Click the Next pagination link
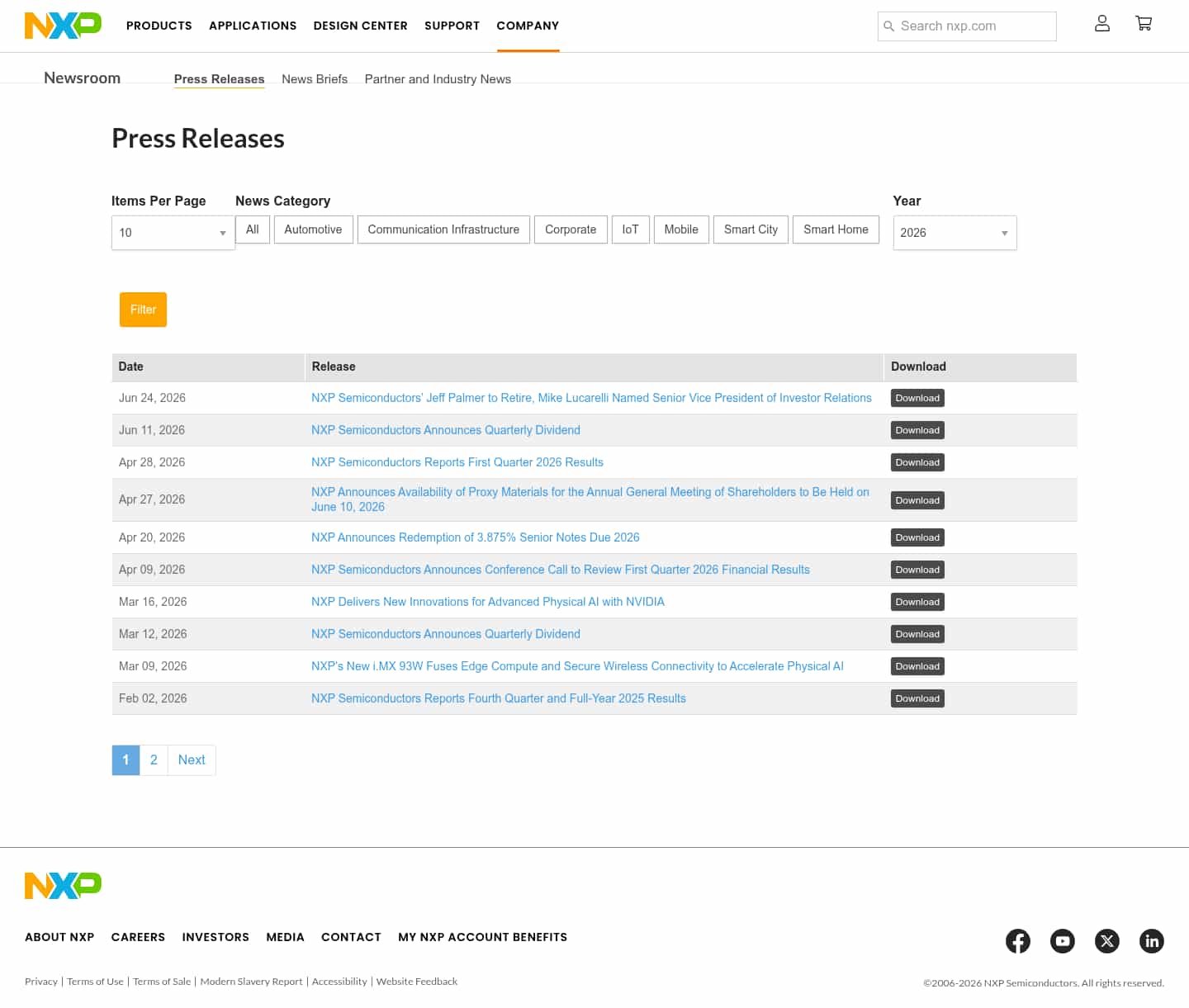 [192, 760]
